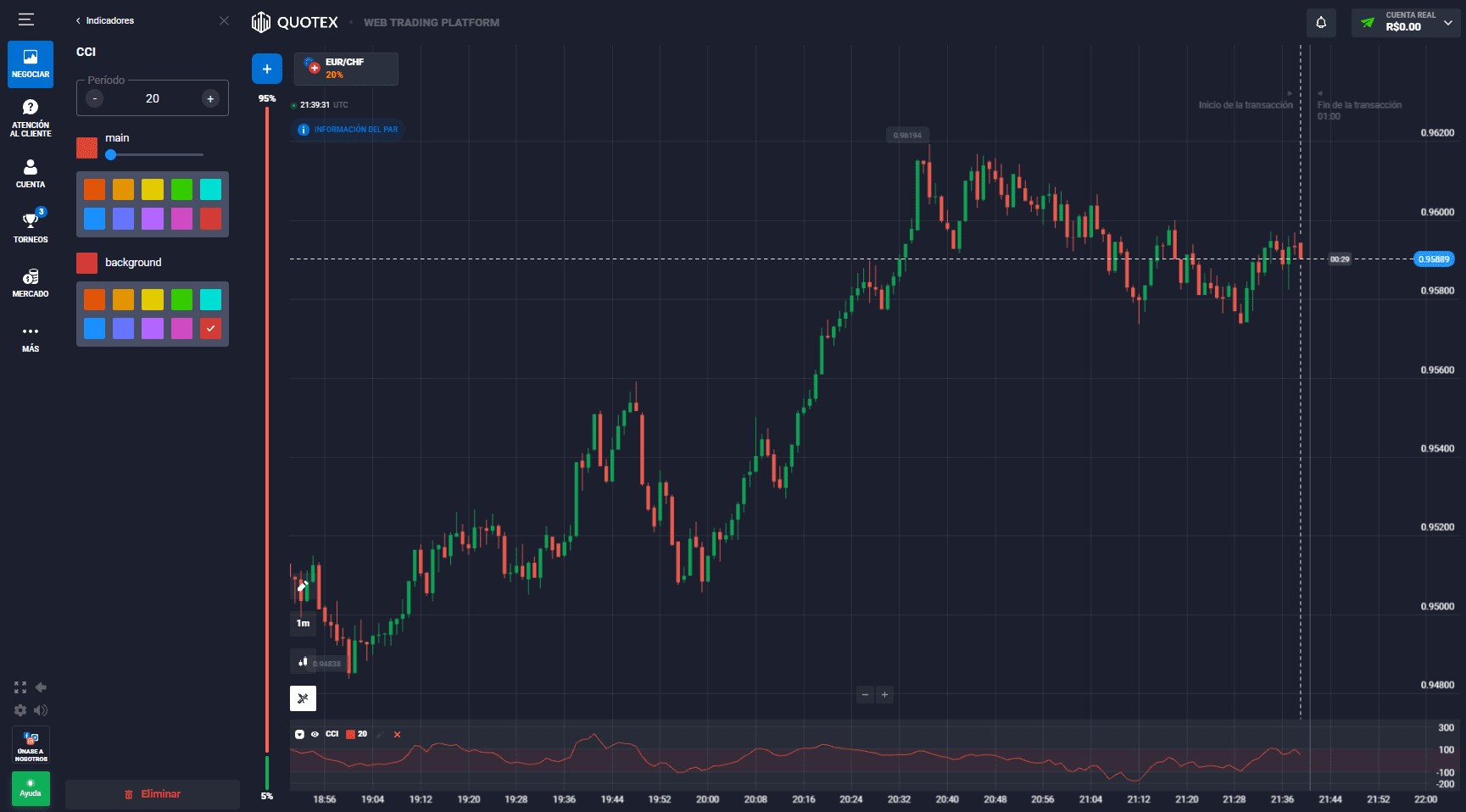Image resolution: width=1466 pixels, height=812 pixels.
Task: Collapse the CCI indicator panel arrow
Action: 299,734
